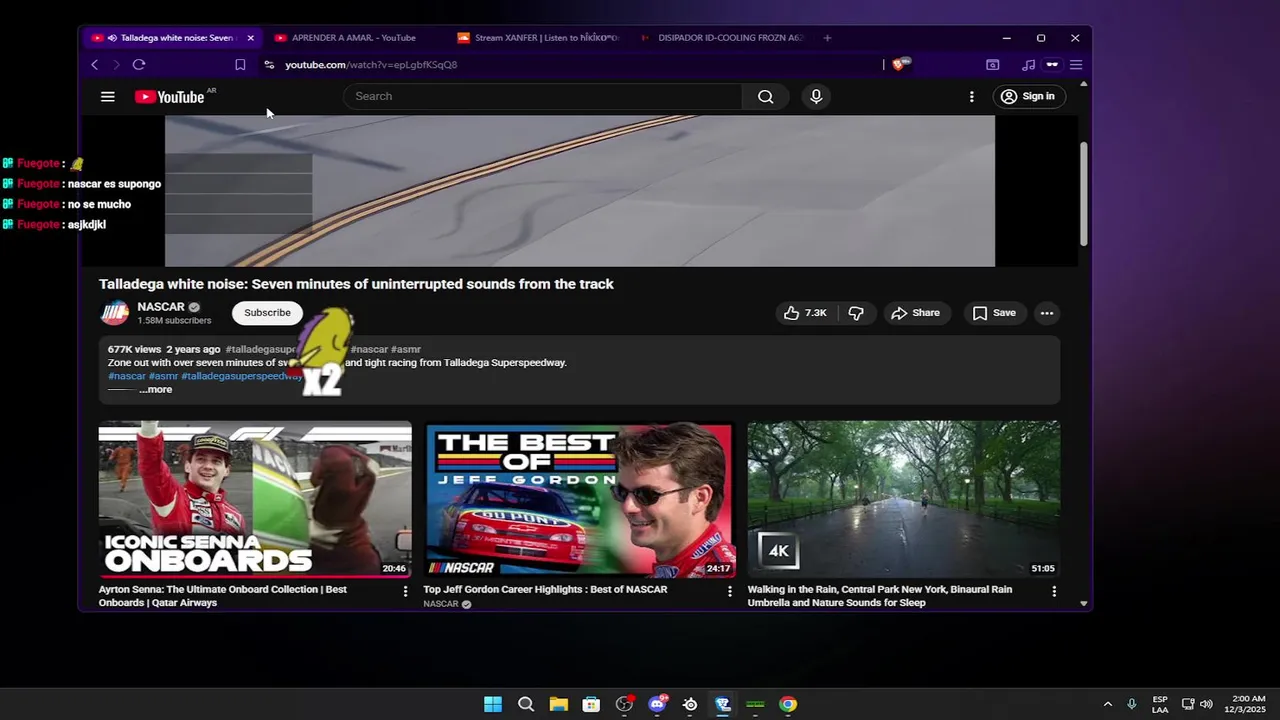Start voice search with microphone icon
Screen dimensions: 1280x720
816,97
